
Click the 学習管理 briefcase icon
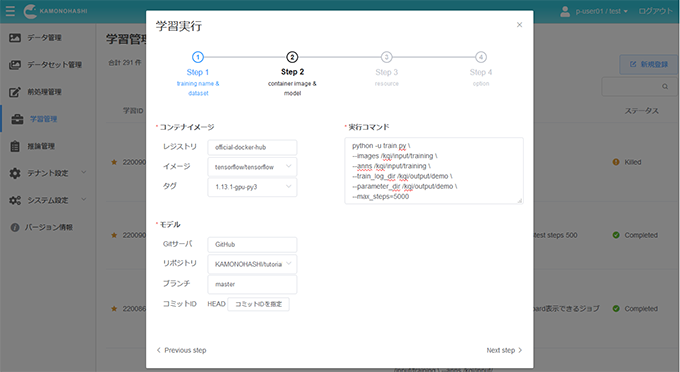click(x=17, y=119)
